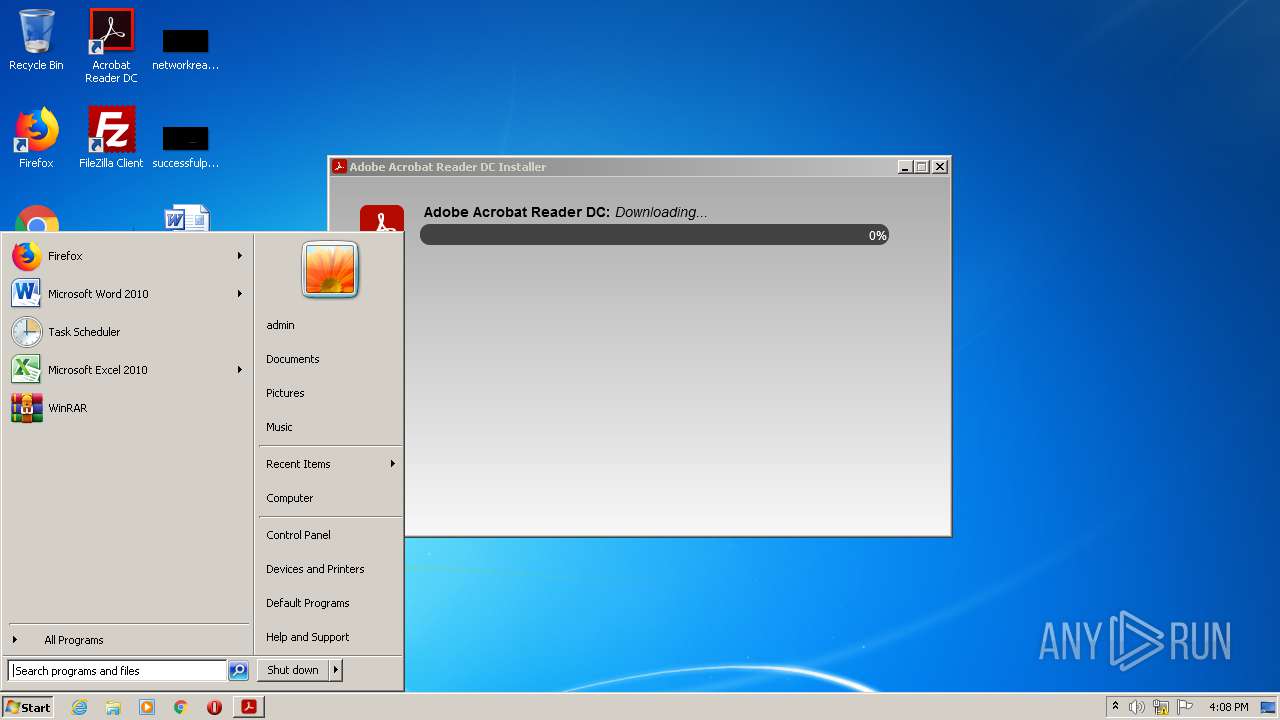1280x720 pixels.
Task: Focus the Search programs and files box
Action: coord(117,671)
